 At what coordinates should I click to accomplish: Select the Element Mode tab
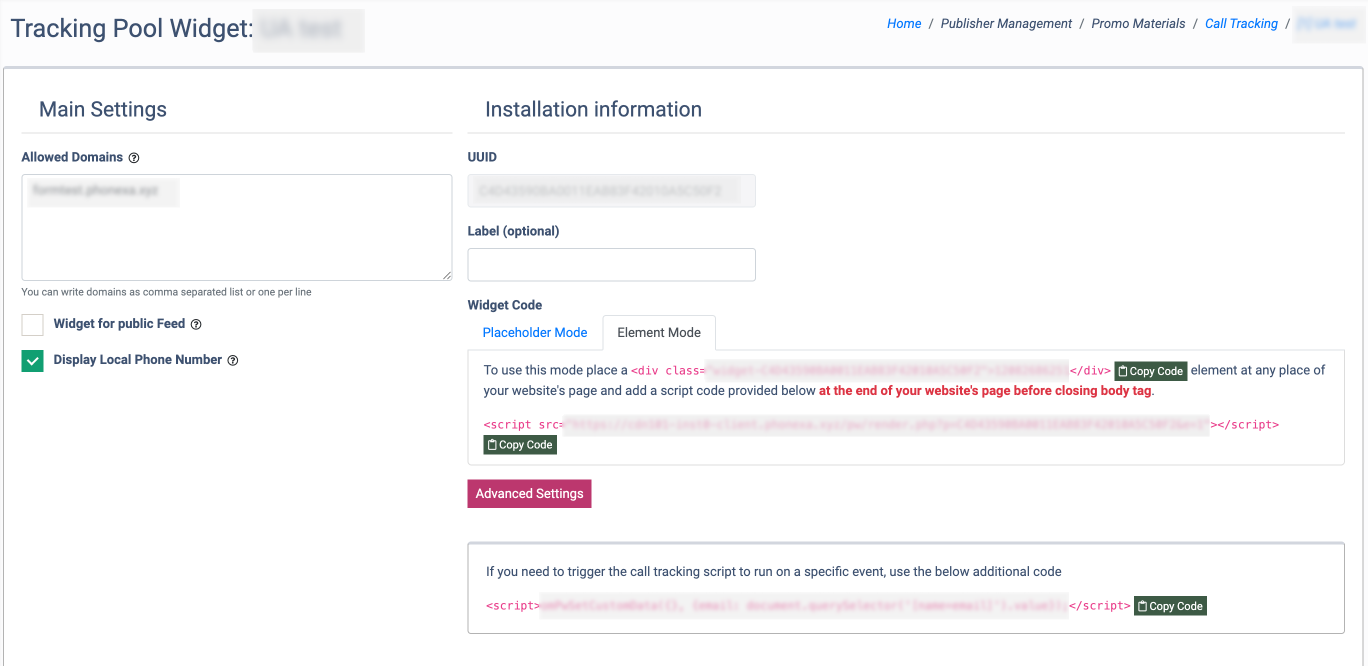coord(659,333)
